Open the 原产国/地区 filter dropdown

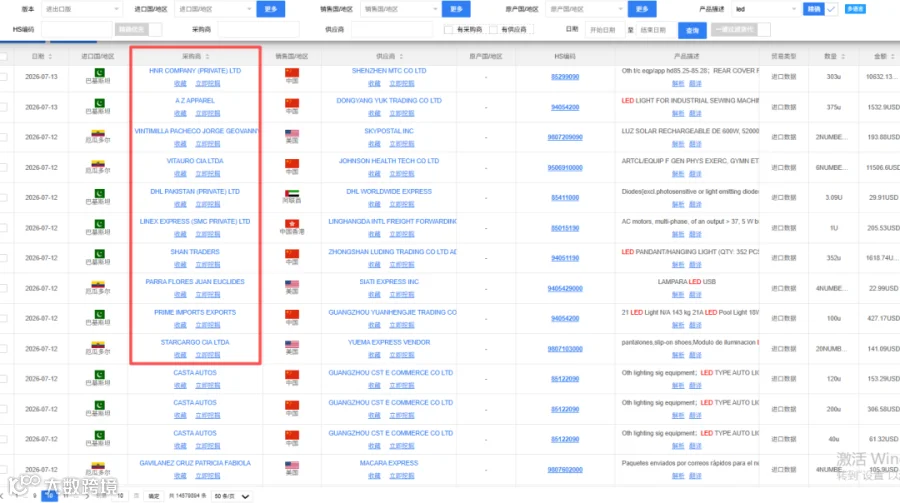click(x=585, y=9)
